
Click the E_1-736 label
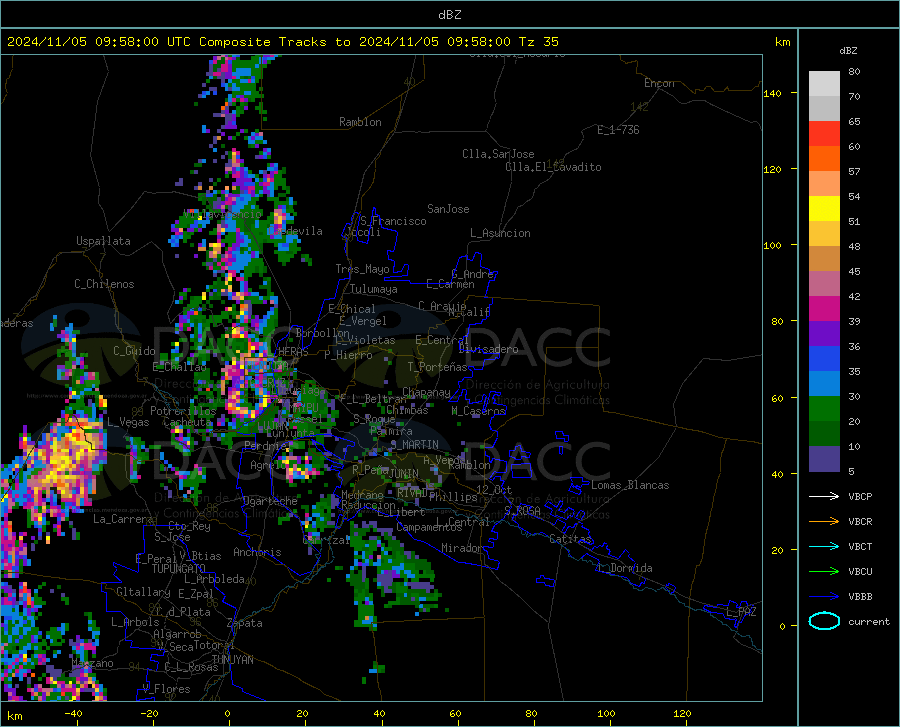618,130
